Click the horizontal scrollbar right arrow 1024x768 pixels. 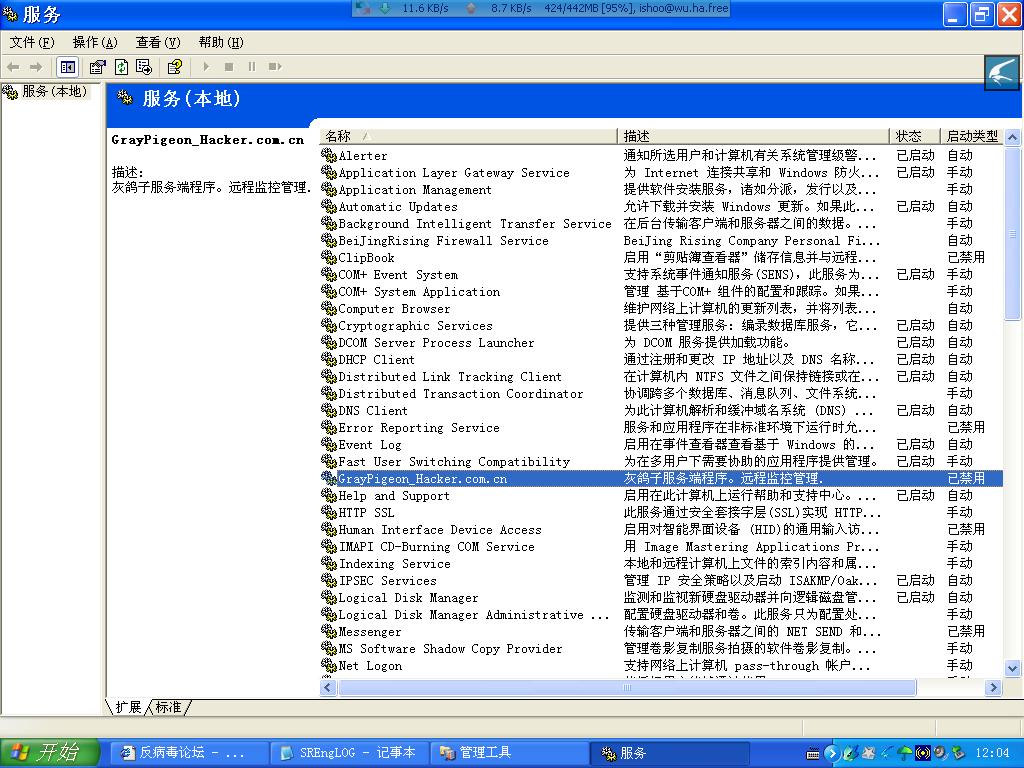[994, 687]
